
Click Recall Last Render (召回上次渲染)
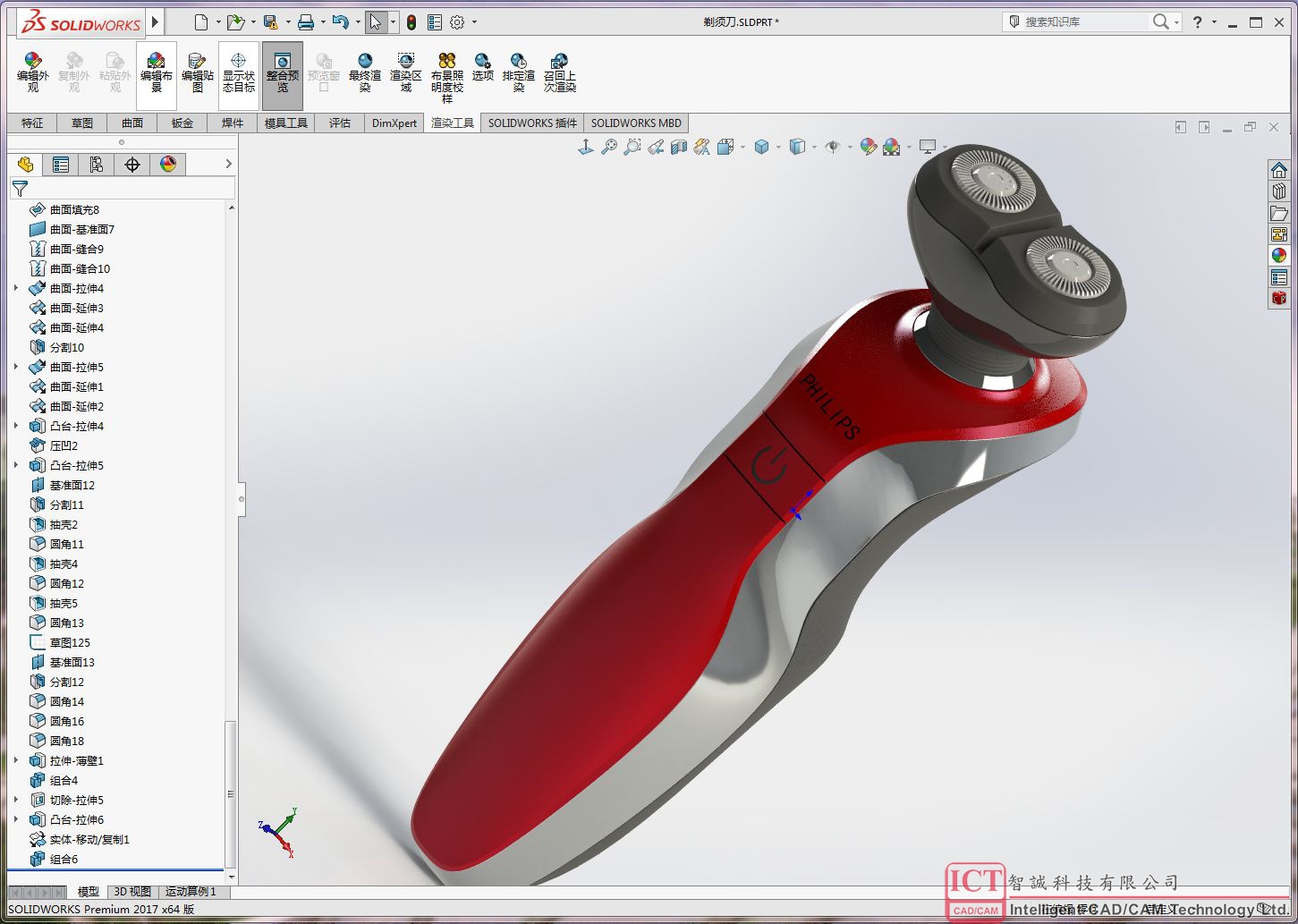(x=560, y=72)
